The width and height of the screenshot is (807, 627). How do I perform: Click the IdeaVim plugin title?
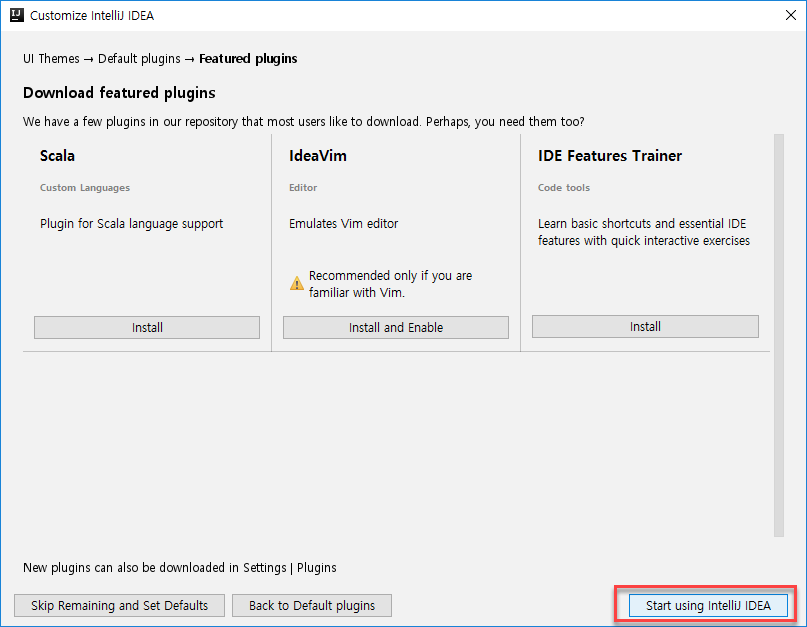coord(317,156)
